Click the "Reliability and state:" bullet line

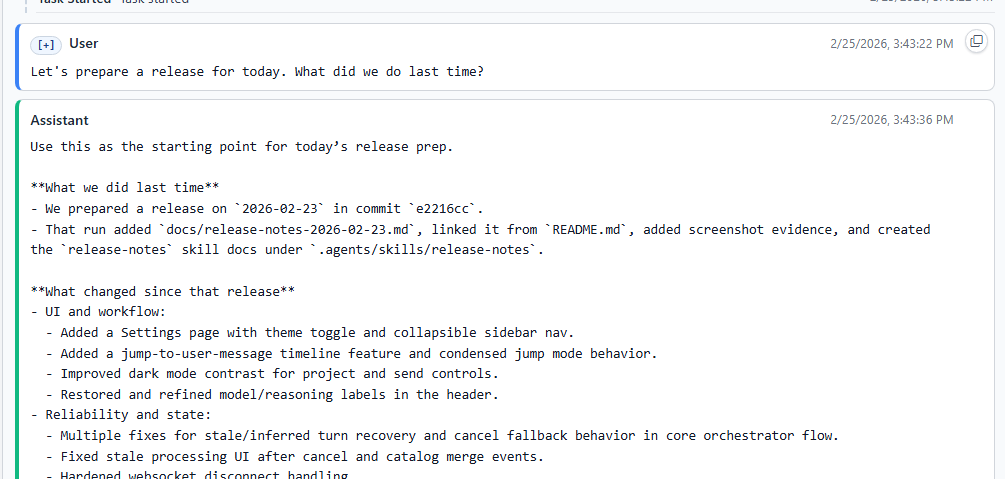pyautogui.click(x=119, y=415)
